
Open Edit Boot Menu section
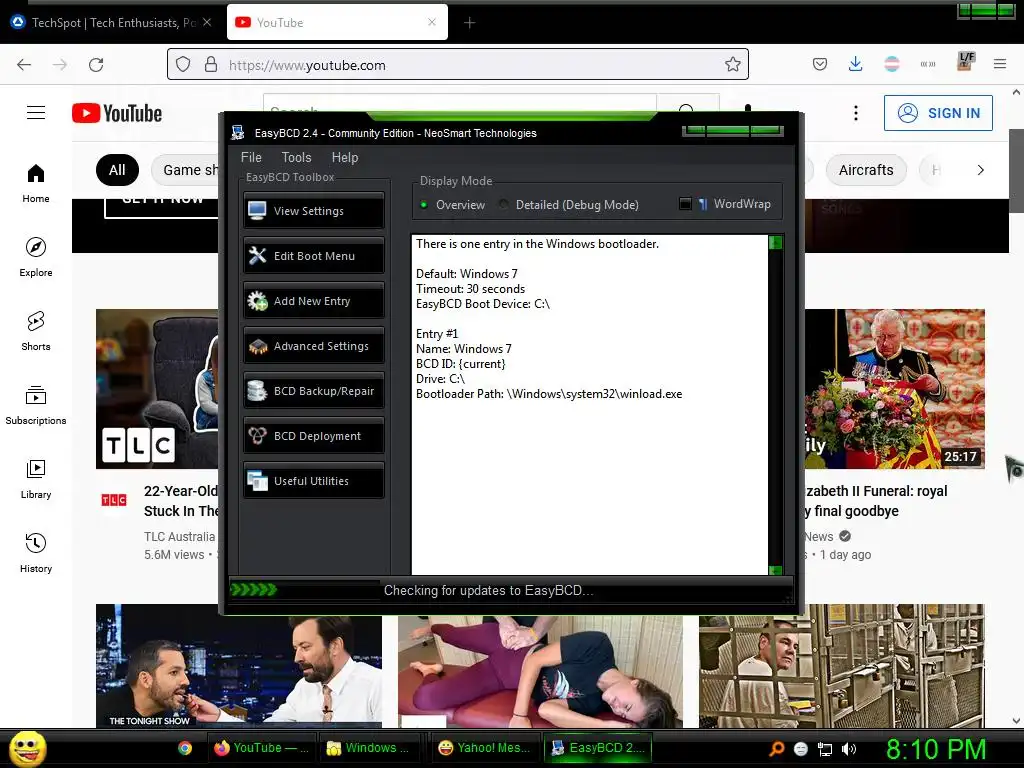313,255
